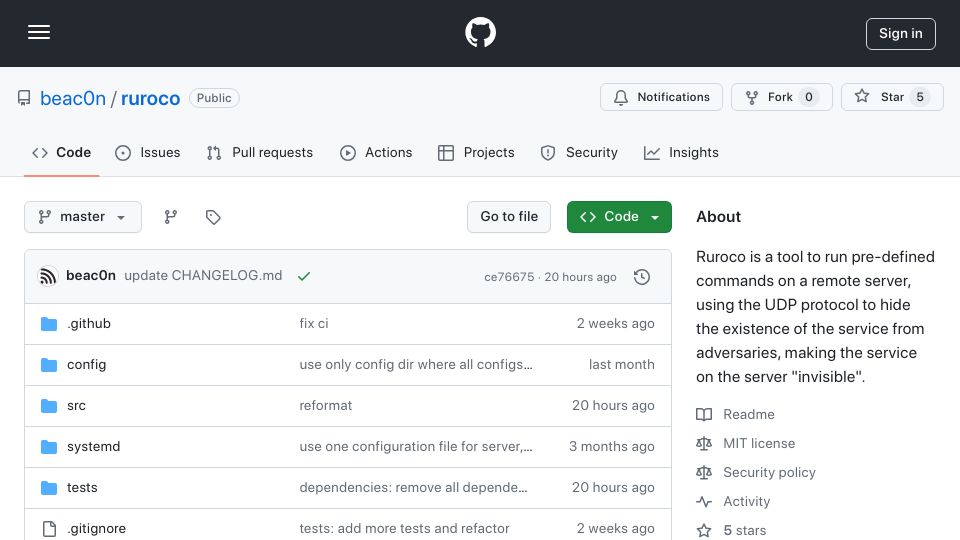Click the src folder icon
This screenshot has height=540, width=960.
pyautogui.click(x=49, y=406)
